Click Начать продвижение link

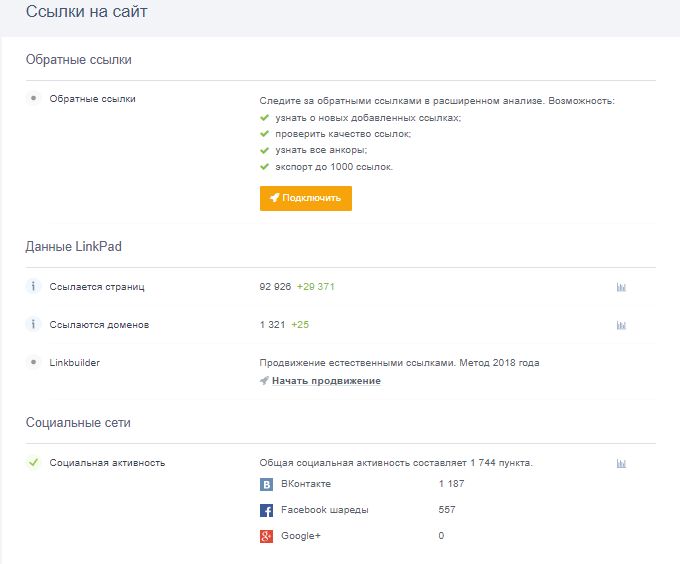pos(325,381)
